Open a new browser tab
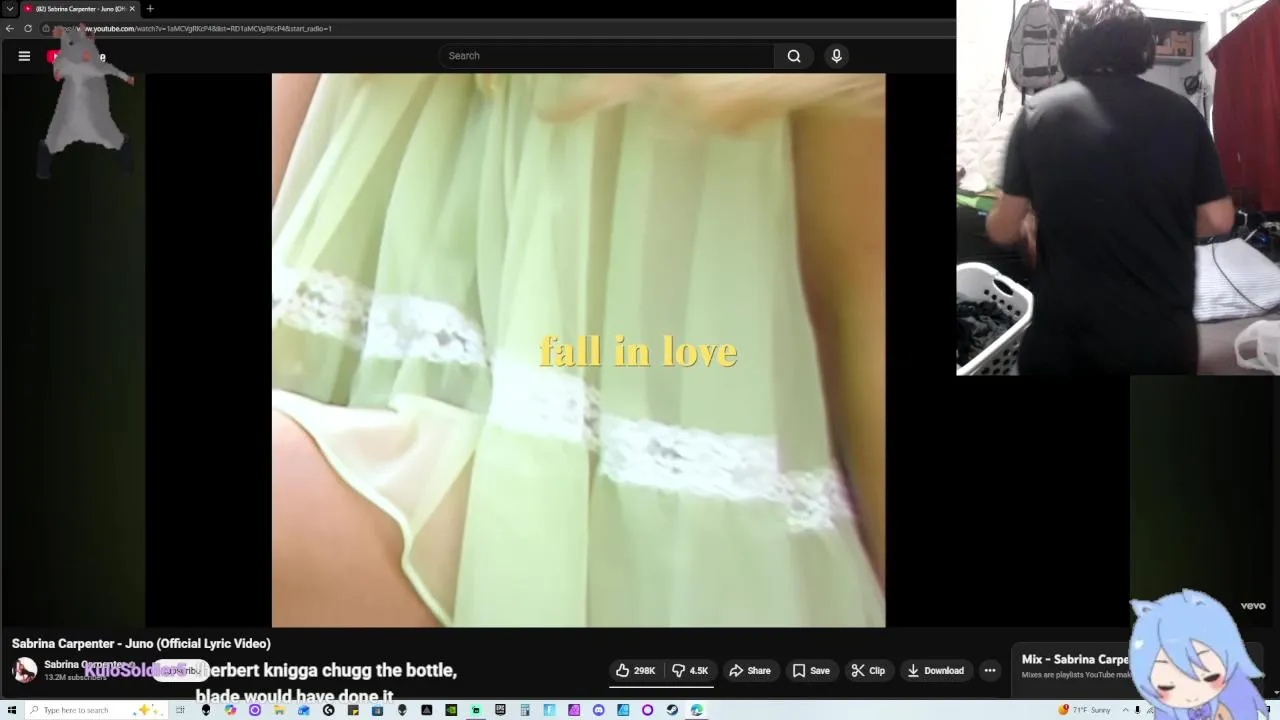Image resolution: width=1280 pixels, height=720 pixels. 150,9
